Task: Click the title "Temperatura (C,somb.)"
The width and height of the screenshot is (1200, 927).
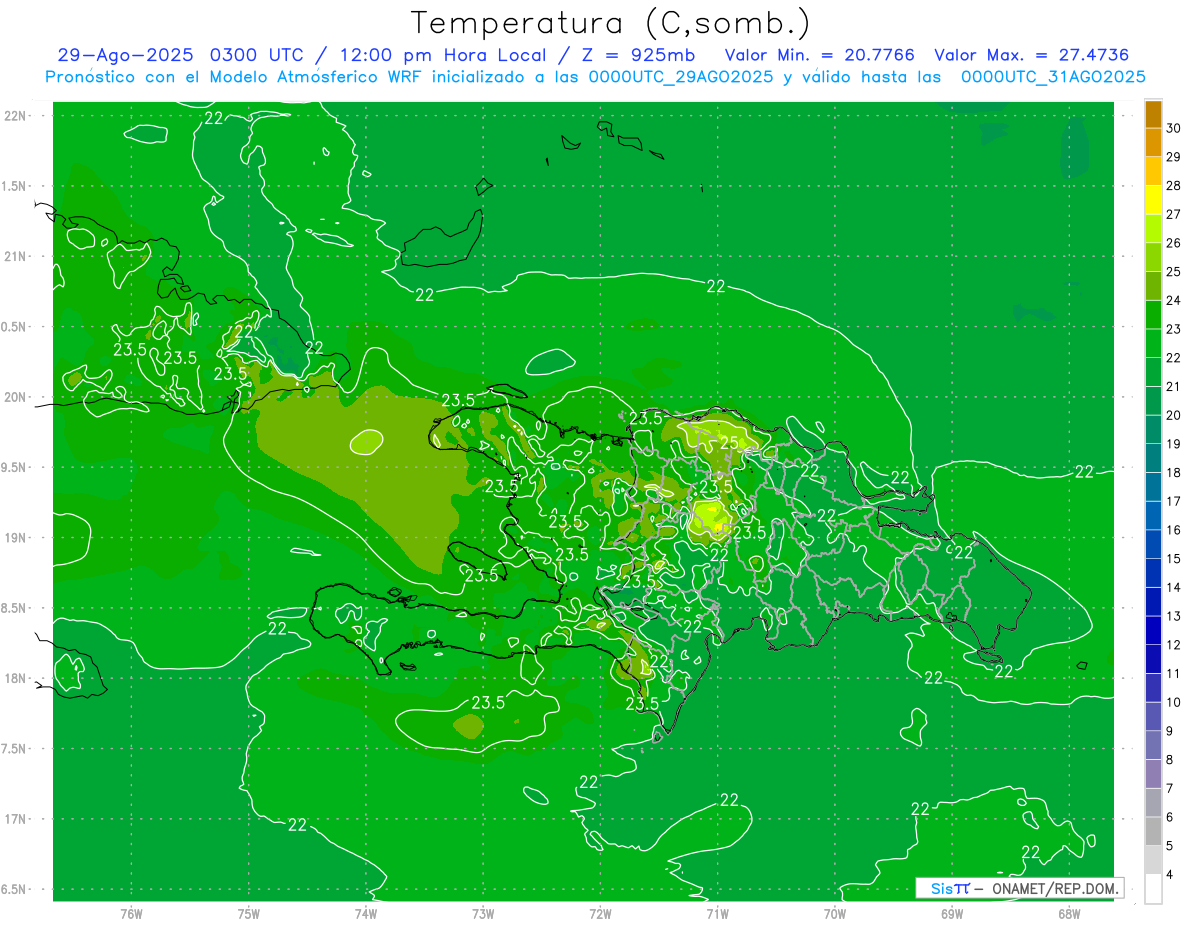Action: pos(611,23)
